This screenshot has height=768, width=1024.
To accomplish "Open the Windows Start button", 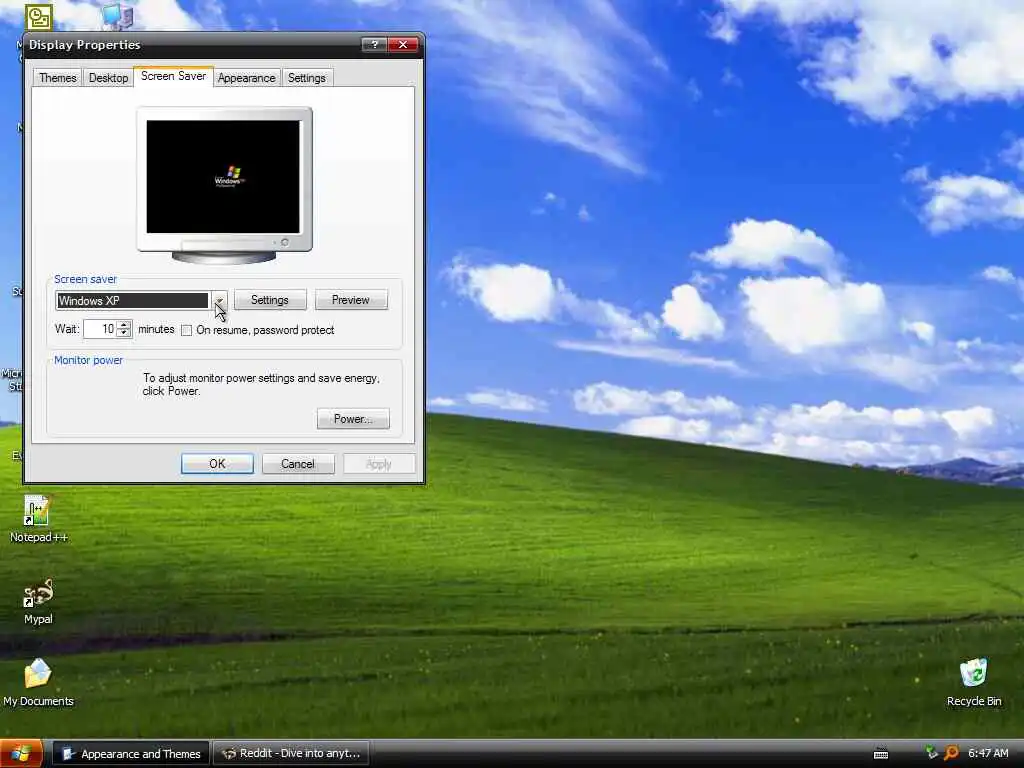I will point(21,754).
